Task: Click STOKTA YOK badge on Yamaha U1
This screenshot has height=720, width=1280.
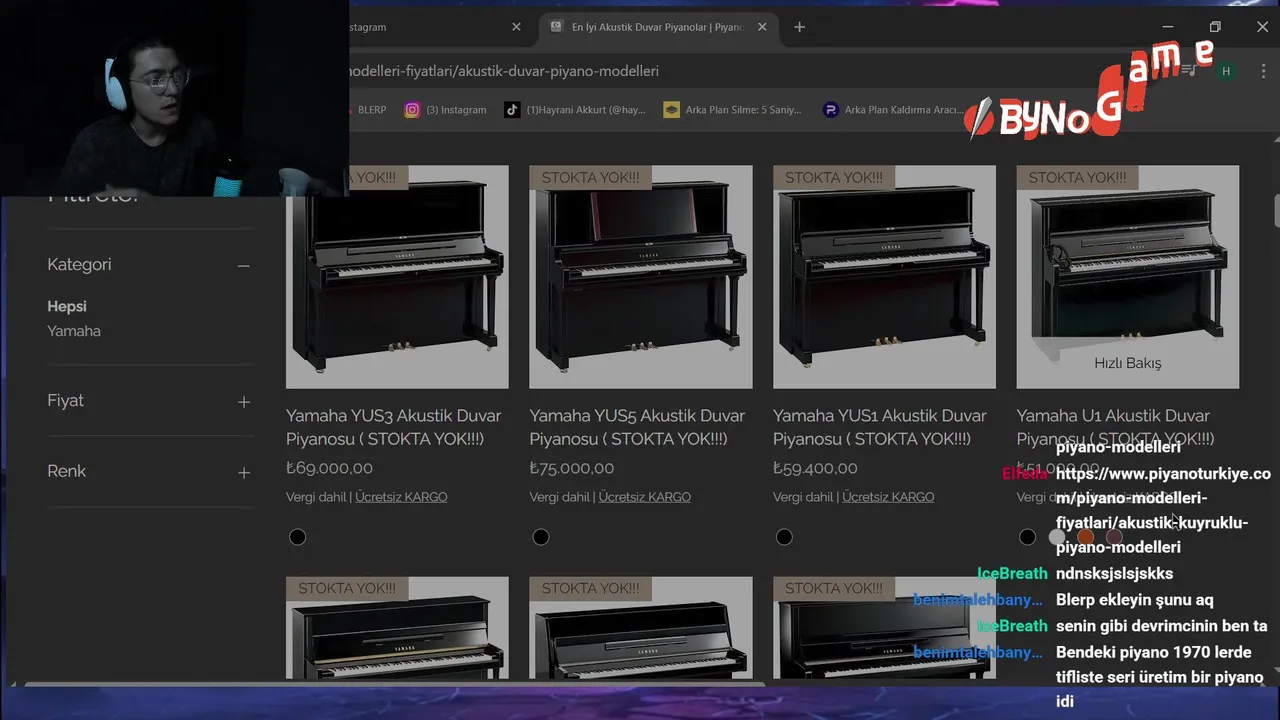Action: (1077, 178)
